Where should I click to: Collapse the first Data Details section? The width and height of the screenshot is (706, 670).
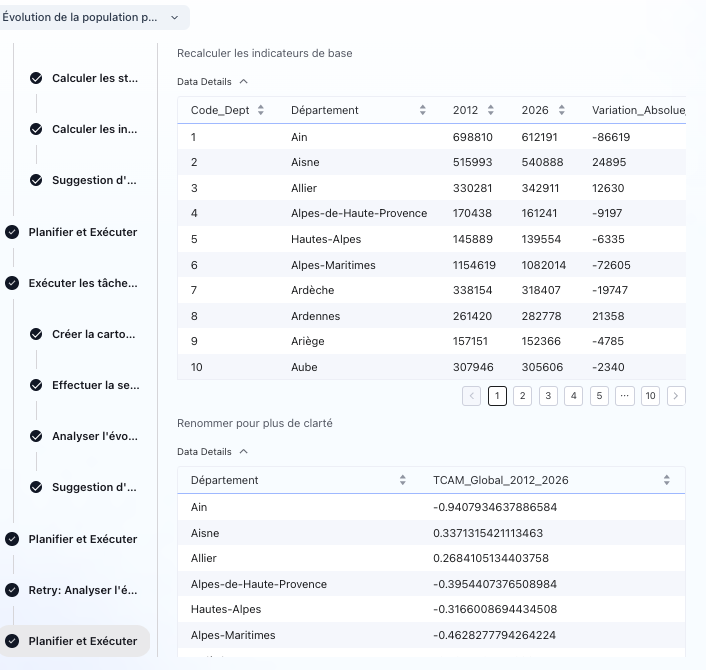point(243,82)
